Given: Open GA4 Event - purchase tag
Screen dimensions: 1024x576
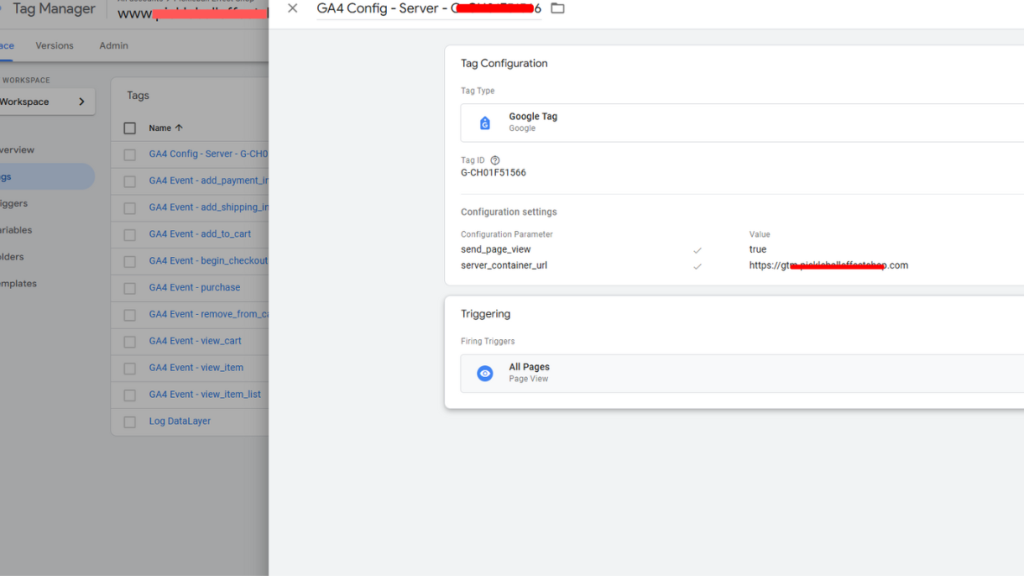Looking at the screenshot, I should (195, 287).
